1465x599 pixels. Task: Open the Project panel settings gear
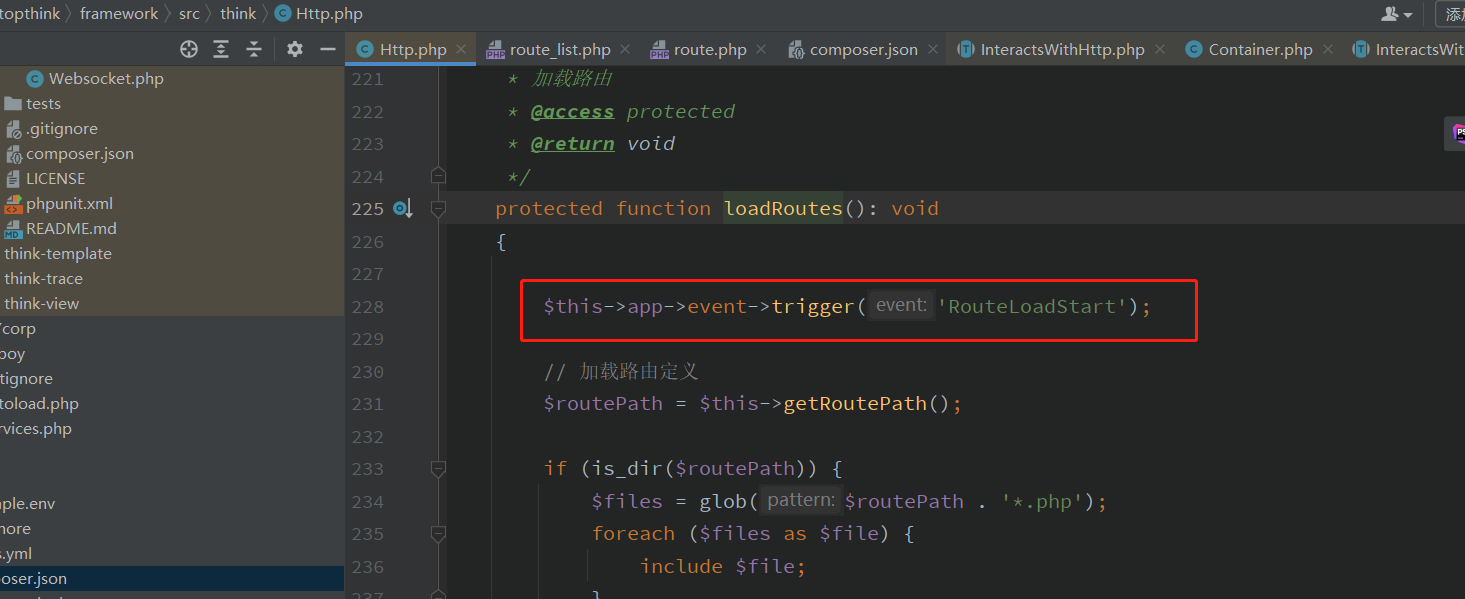click(x=295, y=48)
